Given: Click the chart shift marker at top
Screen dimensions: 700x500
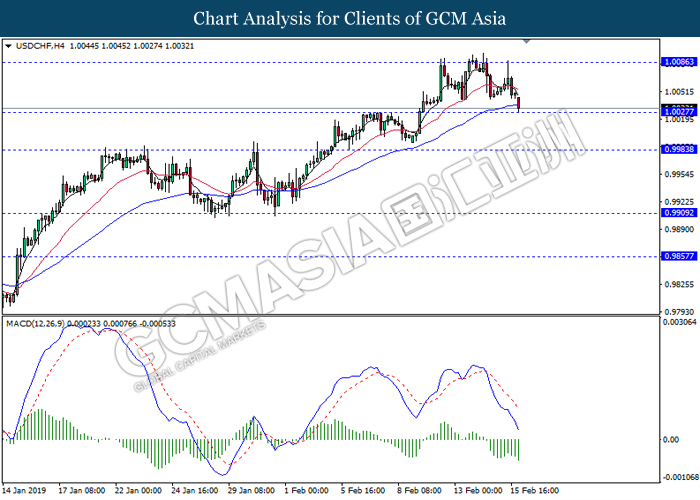Looking at the screenshot, I should click(526, 42).
